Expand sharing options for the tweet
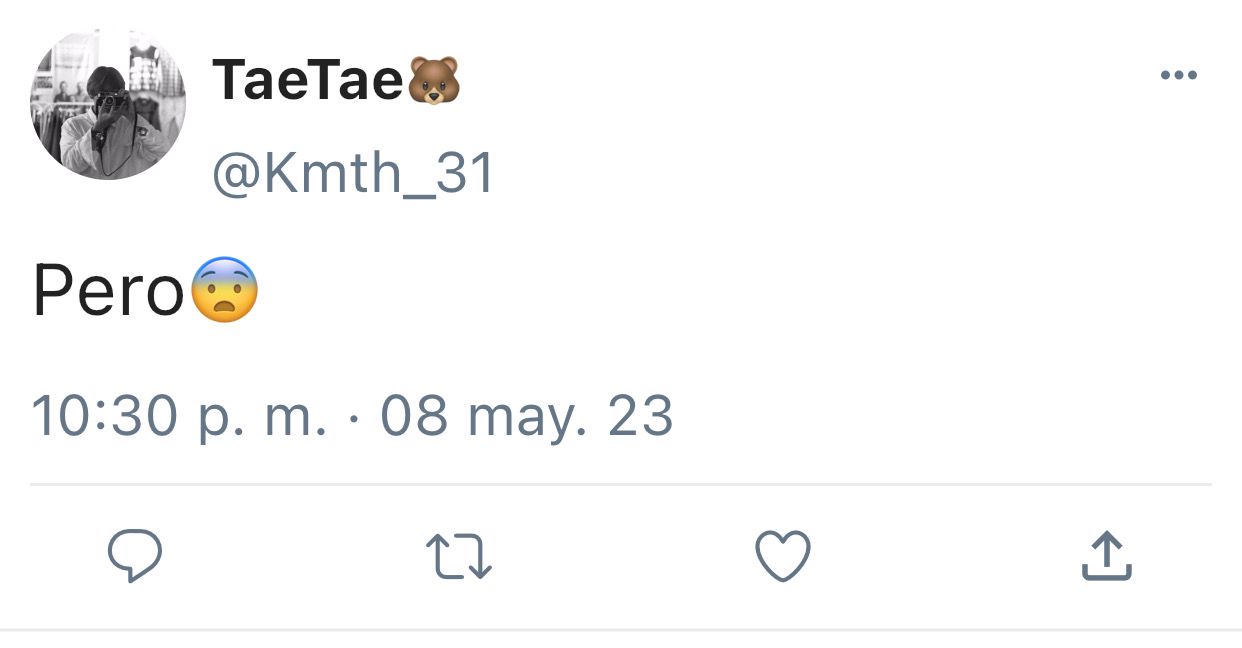Viewport: 1242px width, 648px height. tap(1106, 556)
